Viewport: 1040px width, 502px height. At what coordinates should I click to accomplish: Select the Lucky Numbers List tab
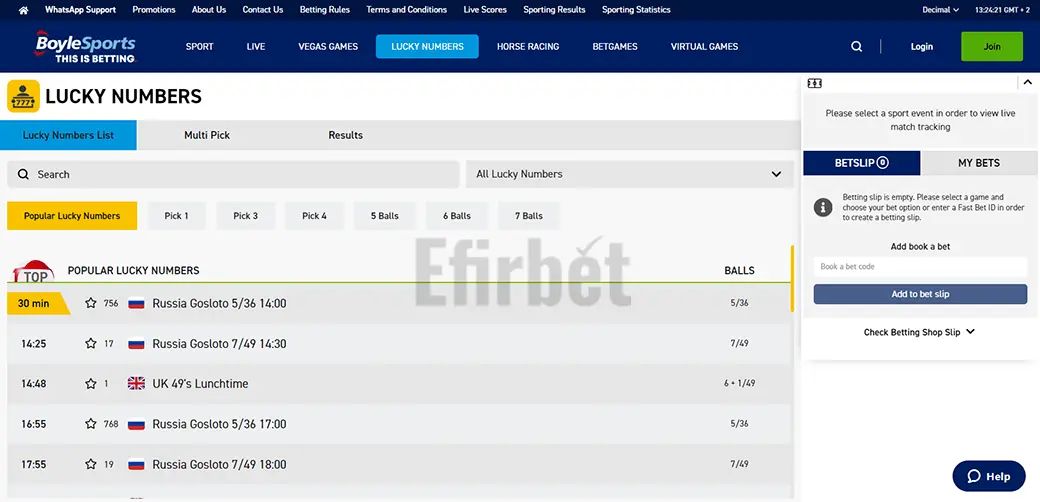click(68, 135)
